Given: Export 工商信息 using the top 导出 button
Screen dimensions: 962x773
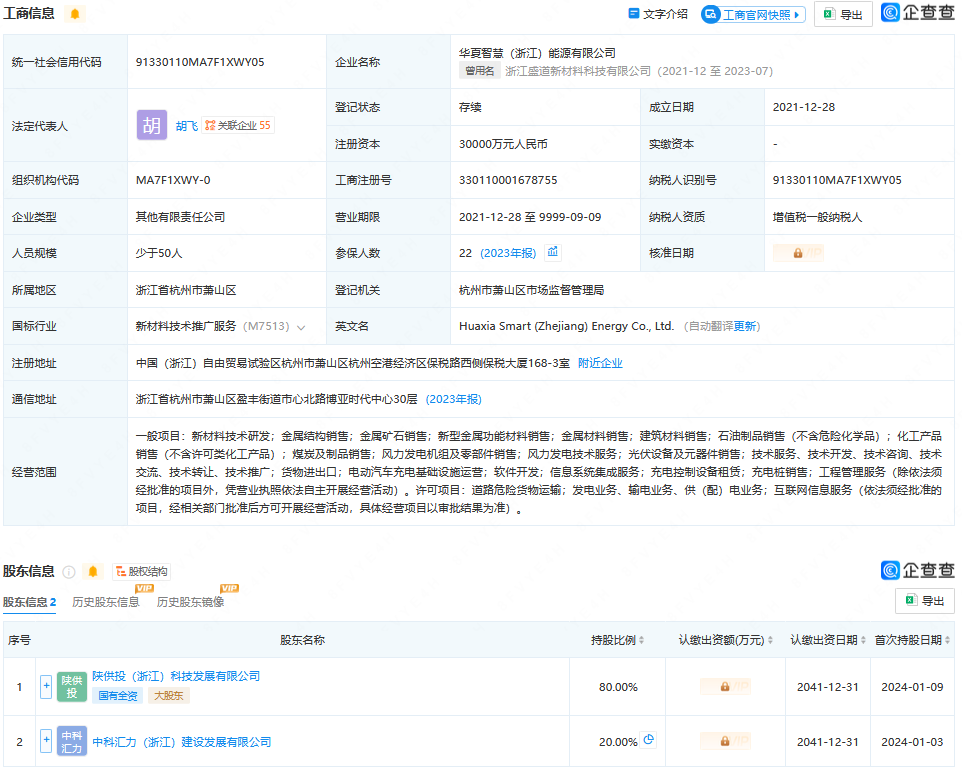Looking at the screenshot, I should pyautogui.click(x=843, y=15).
